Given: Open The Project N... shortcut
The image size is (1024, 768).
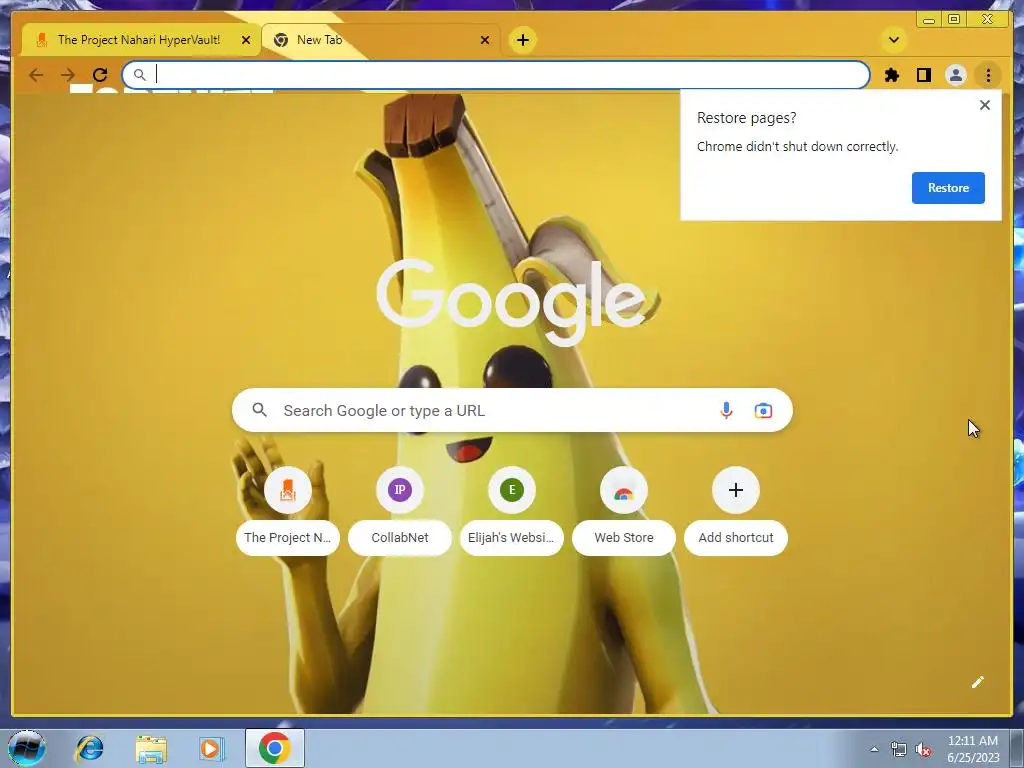Looking at the screenshot, I should pos(288,511).
